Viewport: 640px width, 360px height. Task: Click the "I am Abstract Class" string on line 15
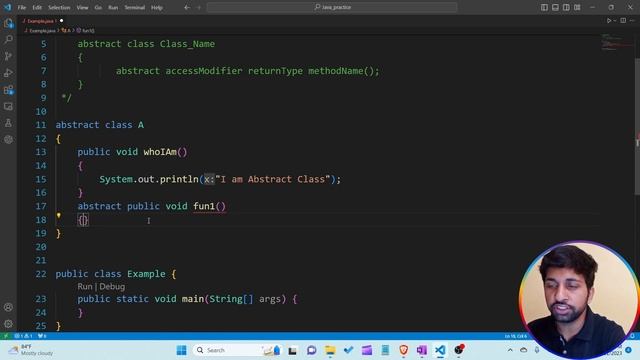[273, 179]
